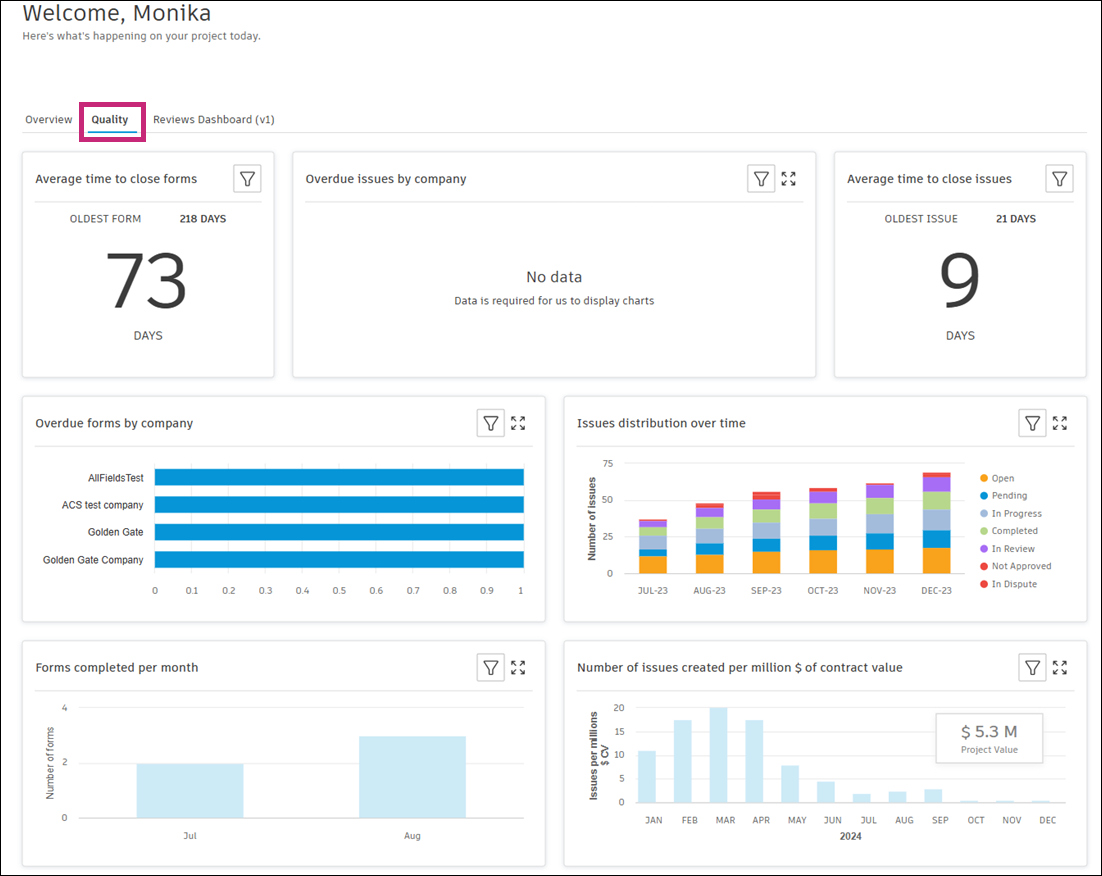1102x876 pixels.
Task: Click the JUL-23 stacked bar
Action: [653, 547]
